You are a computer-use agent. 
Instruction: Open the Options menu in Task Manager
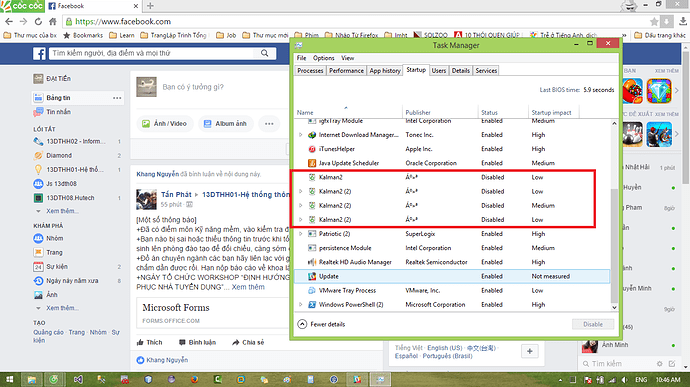coord(323,58)
